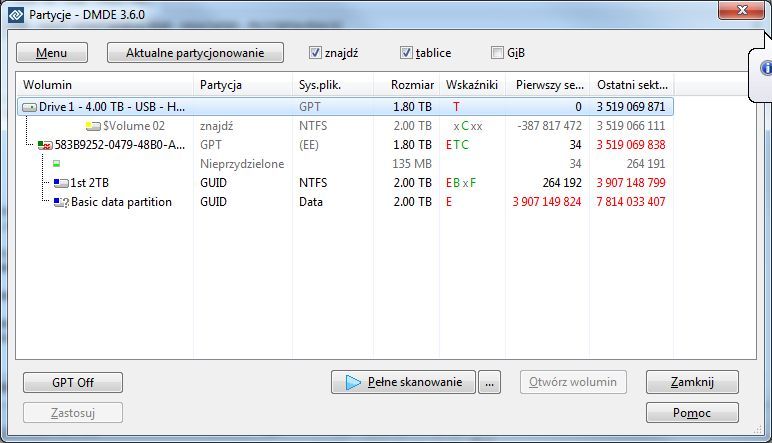
Task: Select the 583B9252-0479-48B0-A... GPT row
Action: pos(345,145)
